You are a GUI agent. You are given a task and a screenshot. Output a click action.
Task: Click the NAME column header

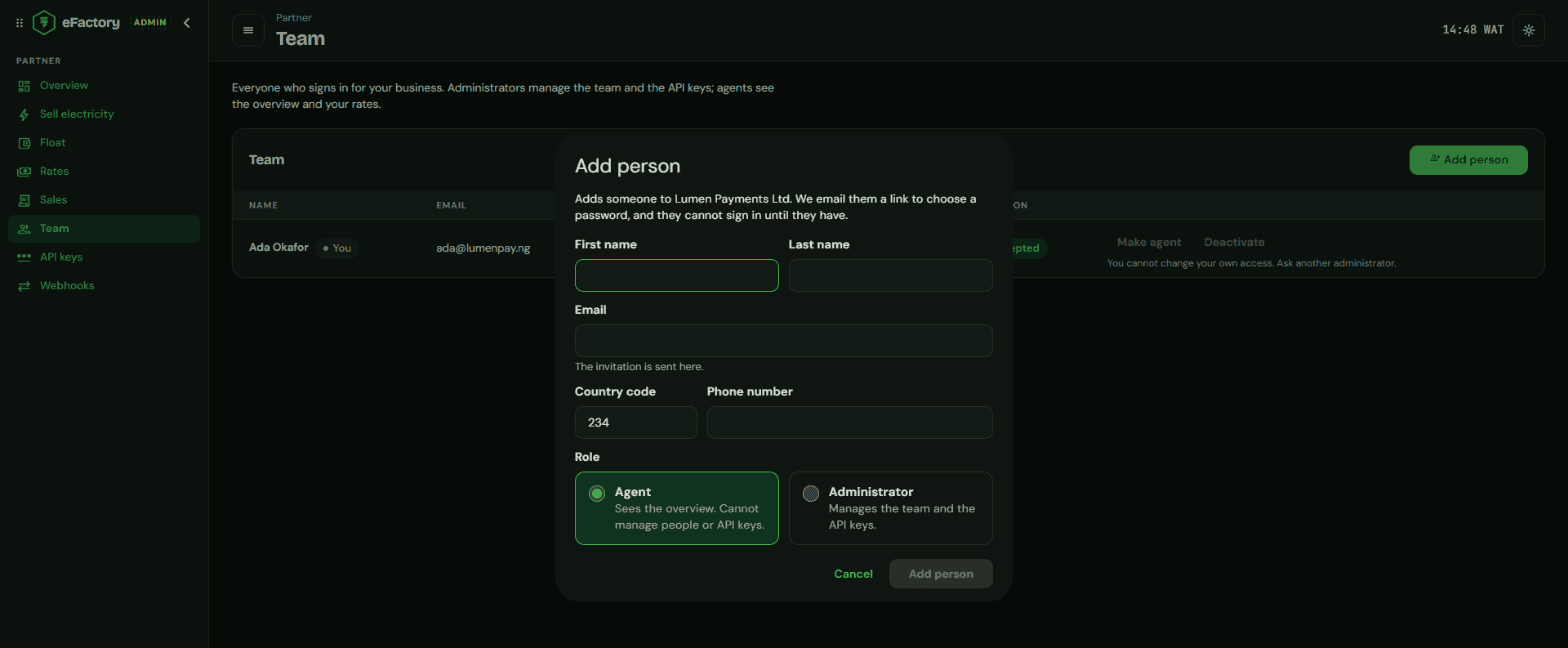(263, 206)
